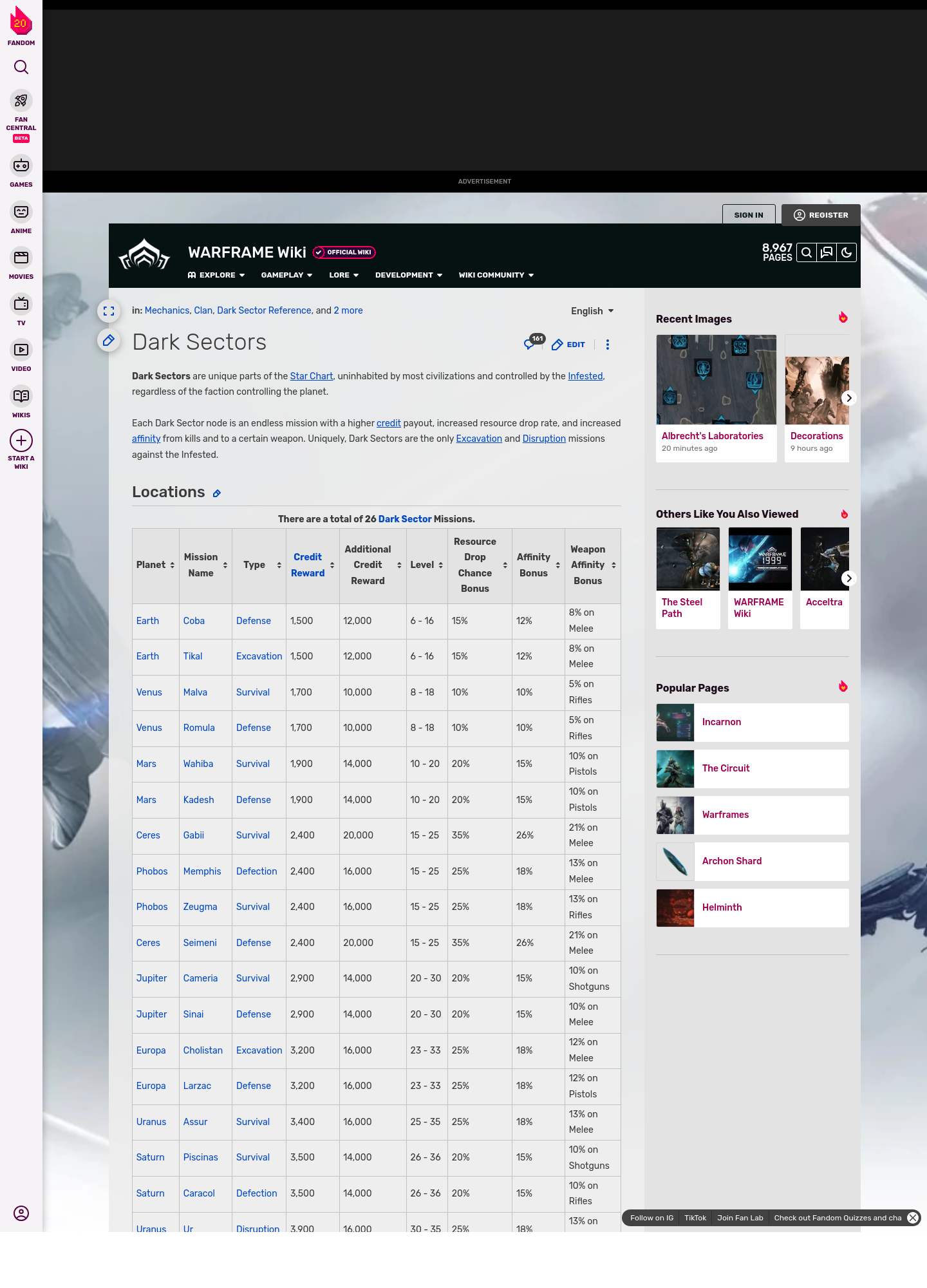927x1288 pixels.
Task: Click TikTok in the bottom banner
Action: coord(695,1218)
